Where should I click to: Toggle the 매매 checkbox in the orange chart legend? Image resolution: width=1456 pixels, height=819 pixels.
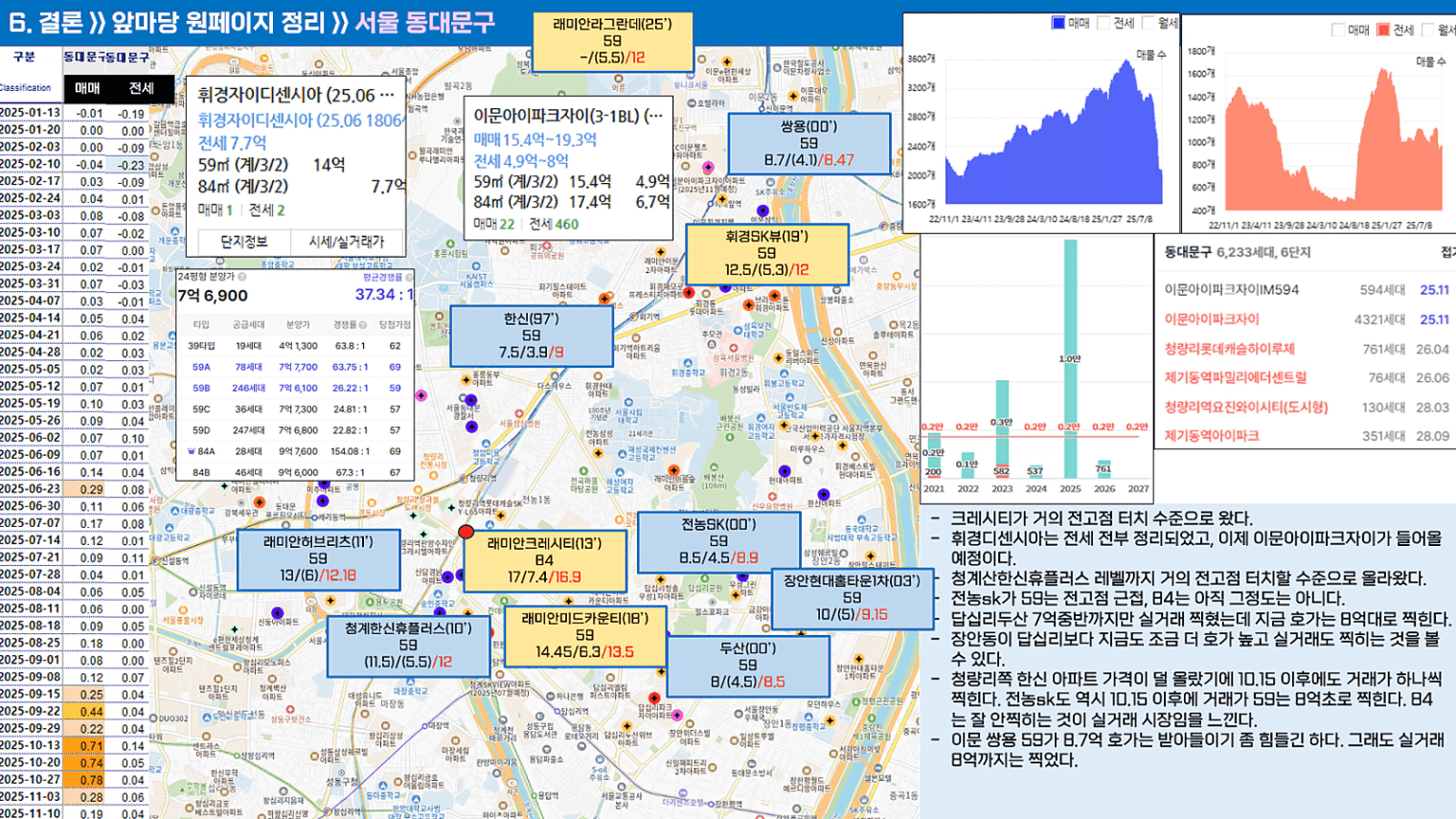[x=1338, y=30]
